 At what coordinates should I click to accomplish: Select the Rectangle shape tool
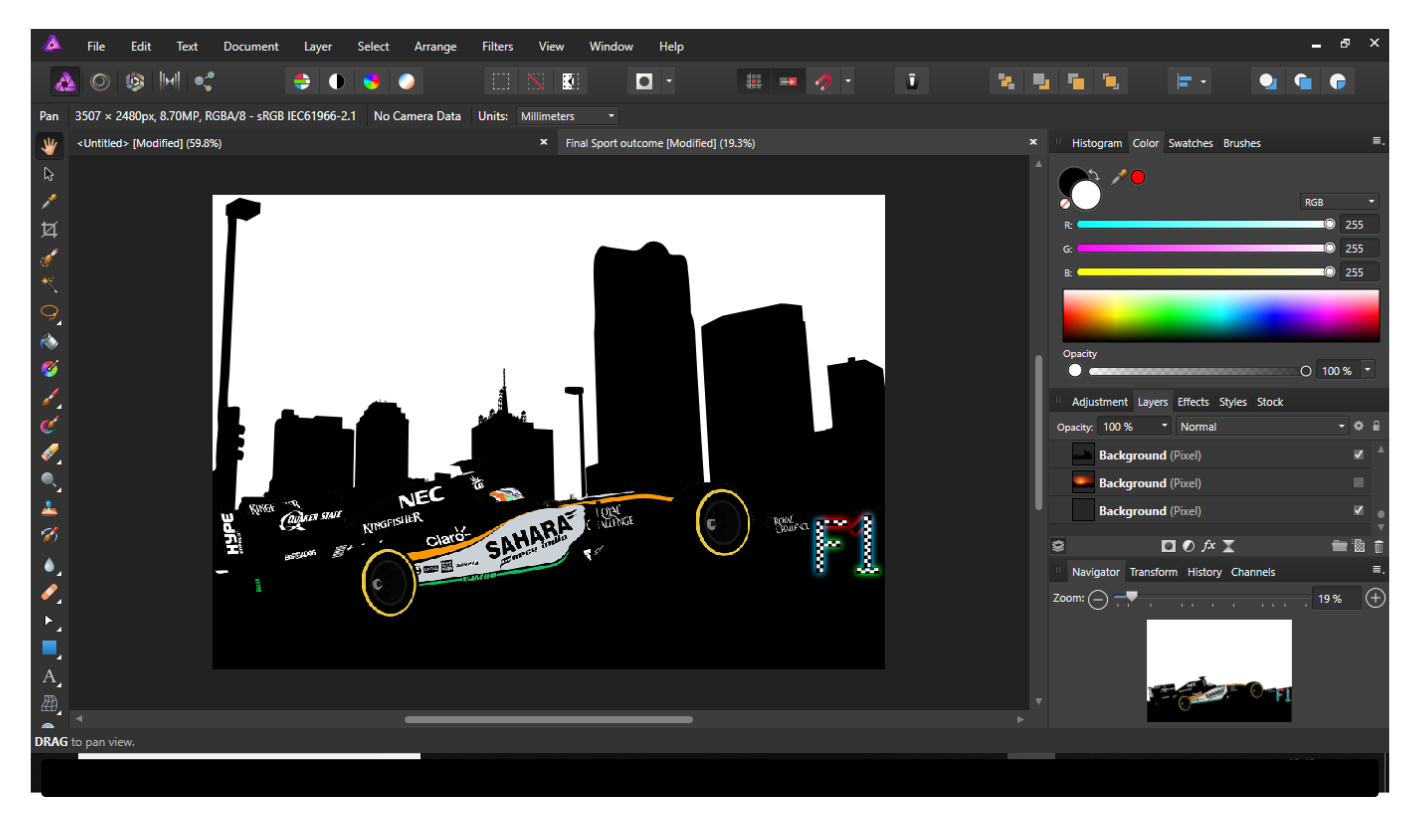[49, 648]
